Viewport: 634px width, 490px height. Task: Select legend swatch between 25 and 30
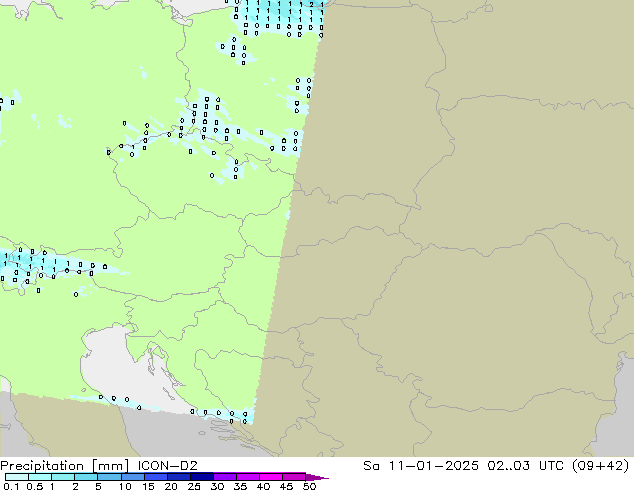(x=202, y=477)
